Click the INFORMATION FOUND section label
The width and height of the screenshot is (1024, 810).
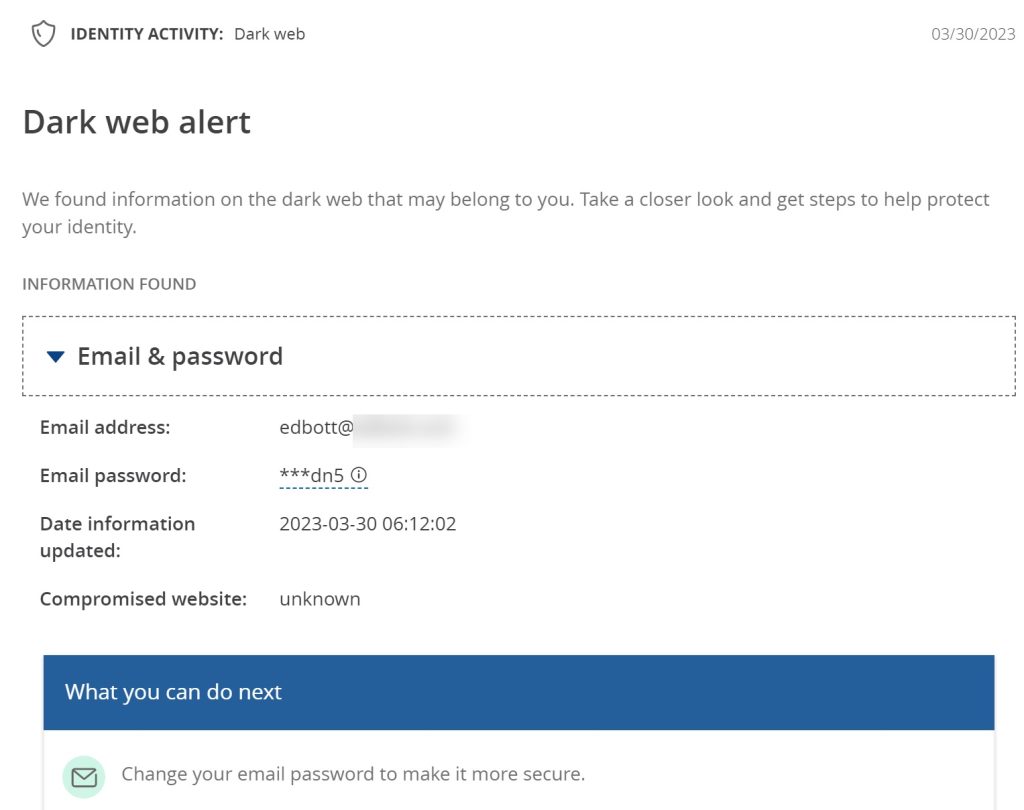pyautogui.click(x=109, y=284)
